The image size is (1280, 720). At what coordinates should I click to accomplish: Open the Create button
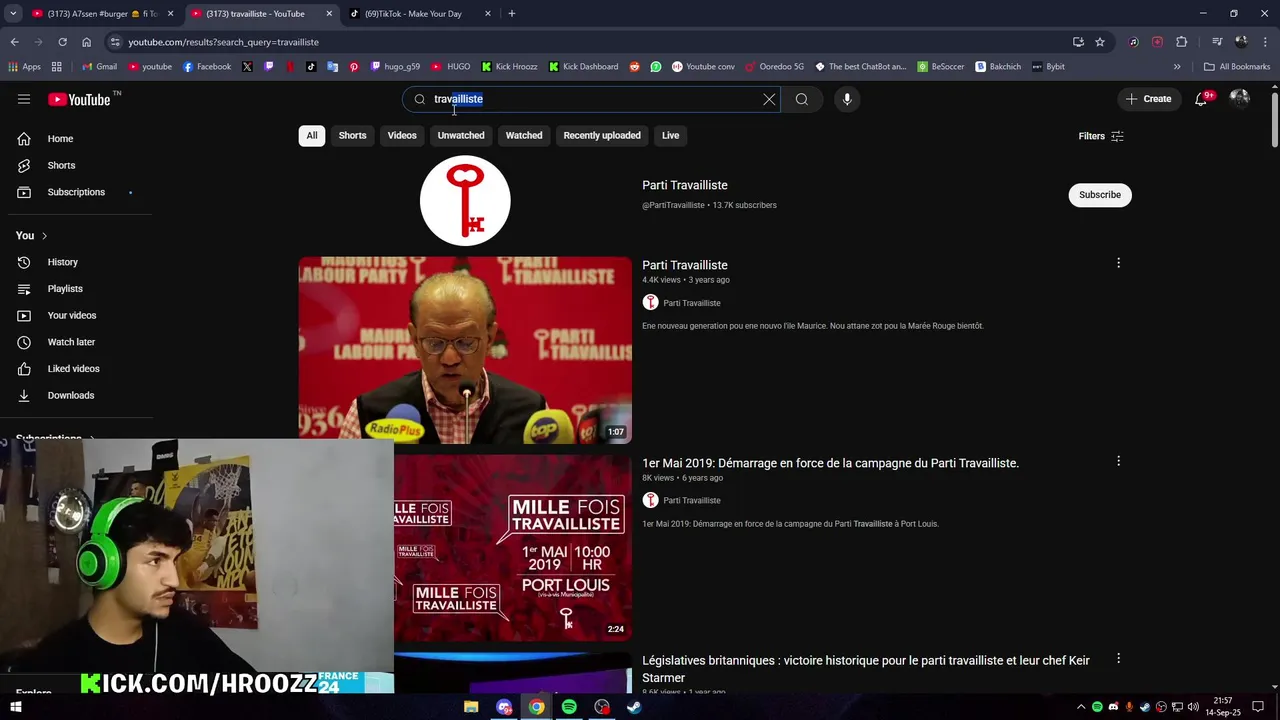click(x=1148, y=99)
